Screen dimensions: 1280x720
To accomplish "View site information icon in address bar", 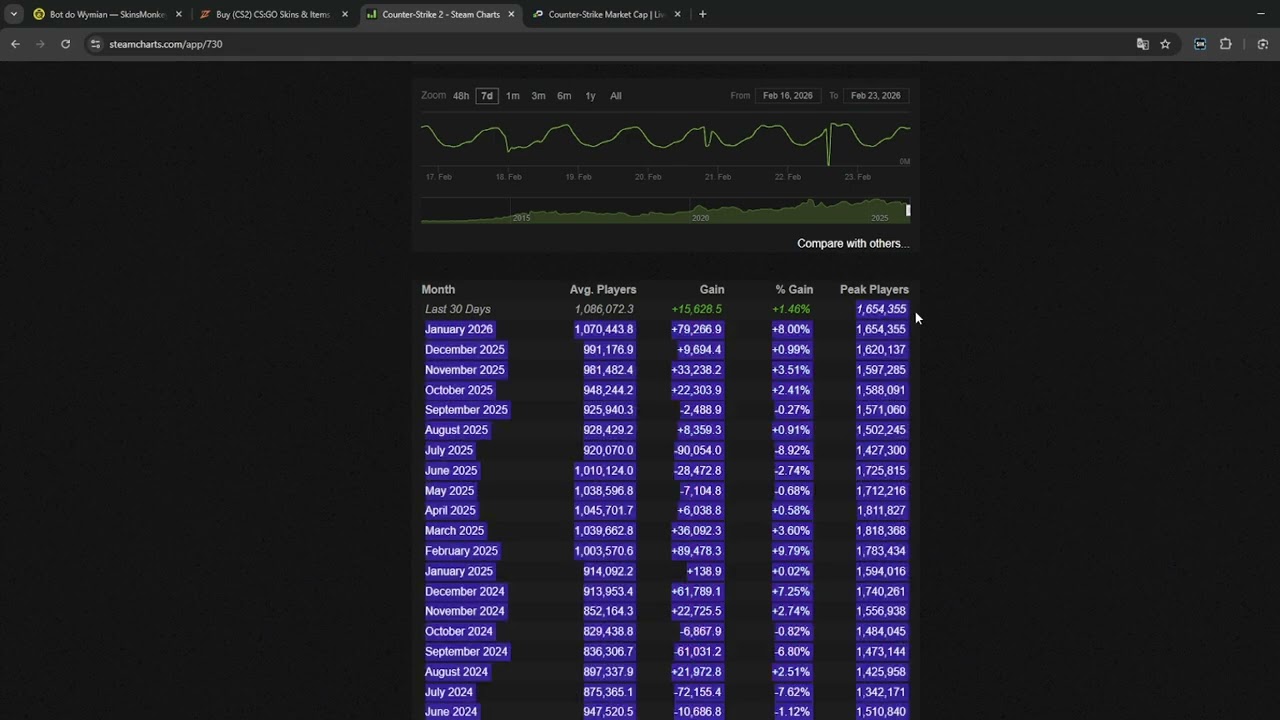I will pyautogui.click(x=95, y=44).
